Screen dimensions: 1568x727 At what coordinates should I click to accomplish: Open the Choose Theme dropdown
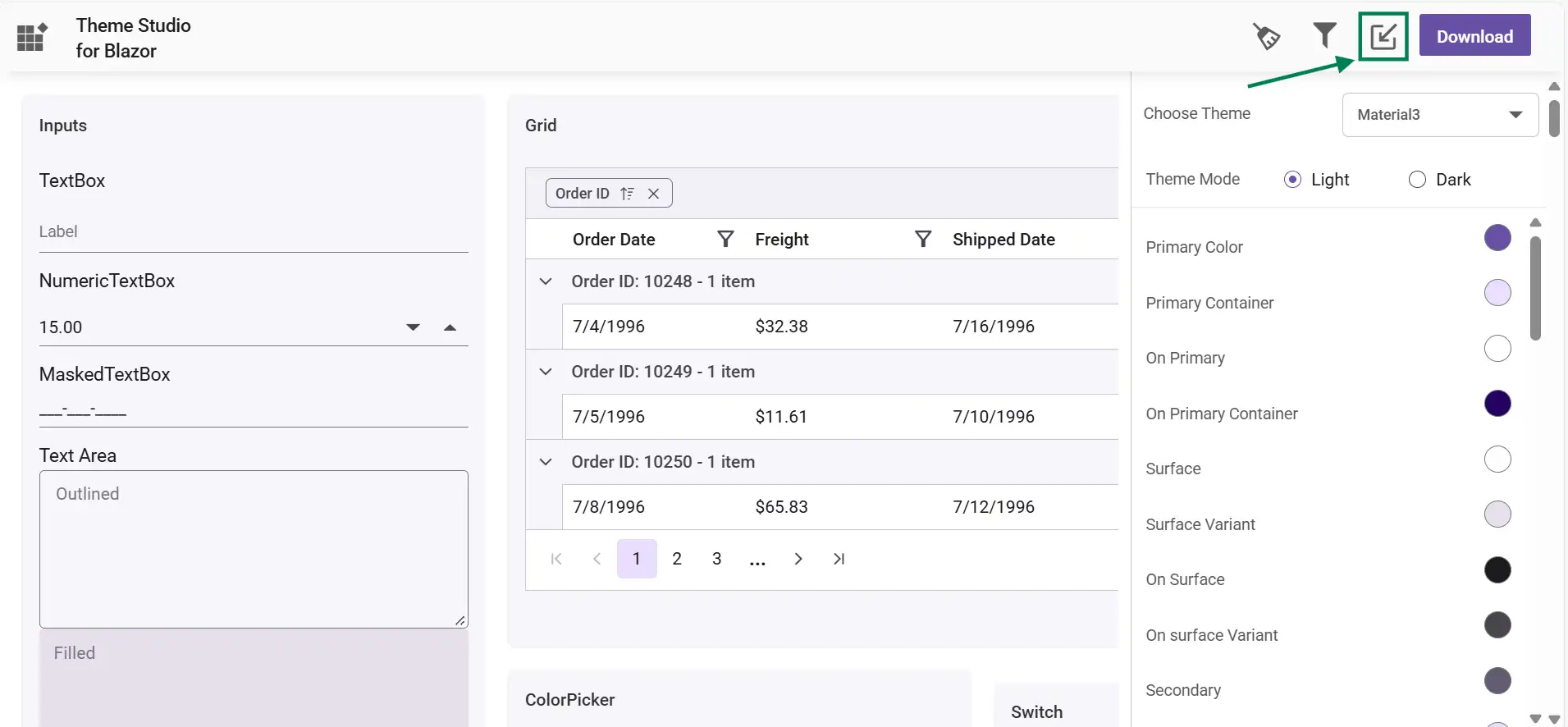pos(1440,115)
